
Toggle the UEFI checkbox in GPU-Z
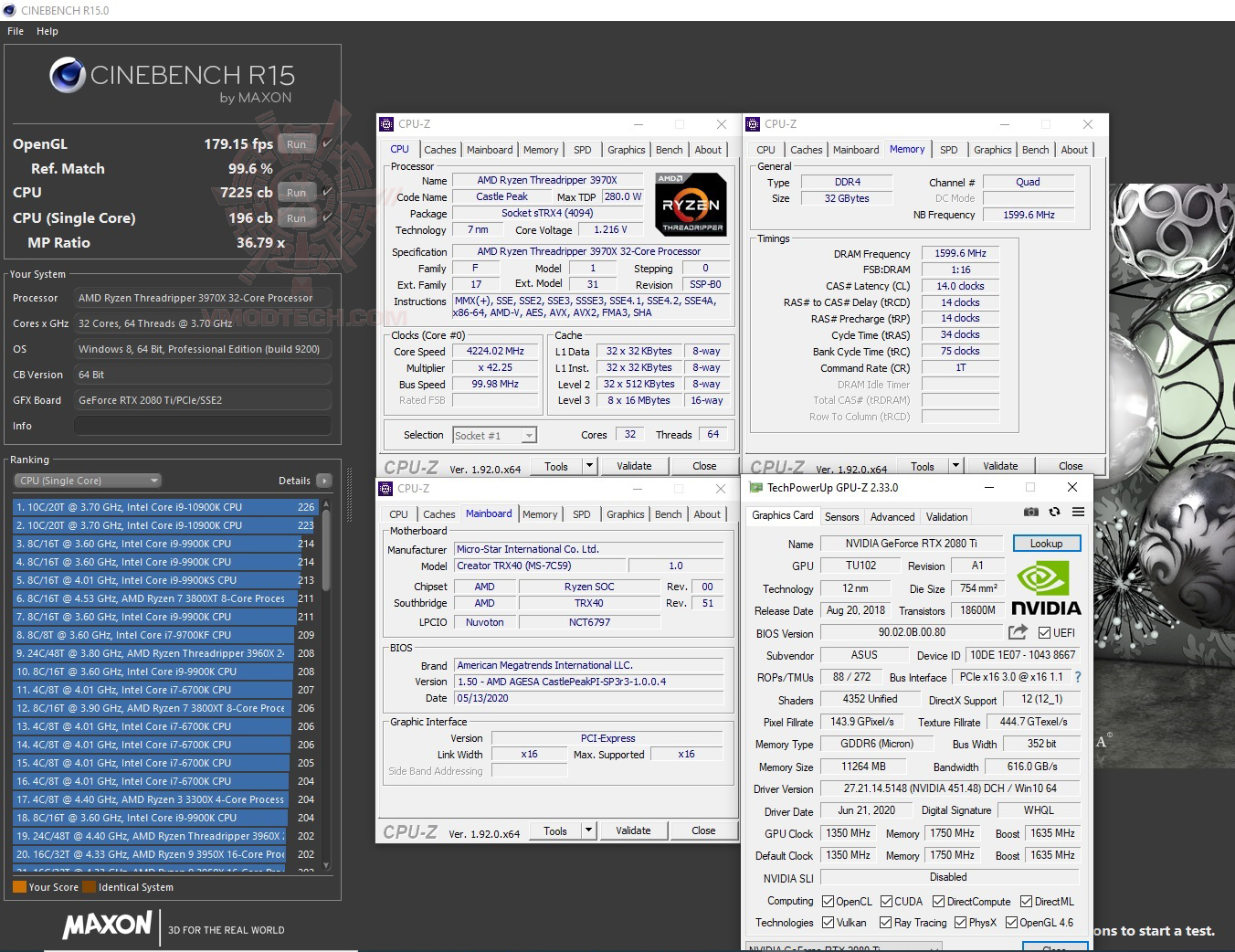click(1044, 632)
